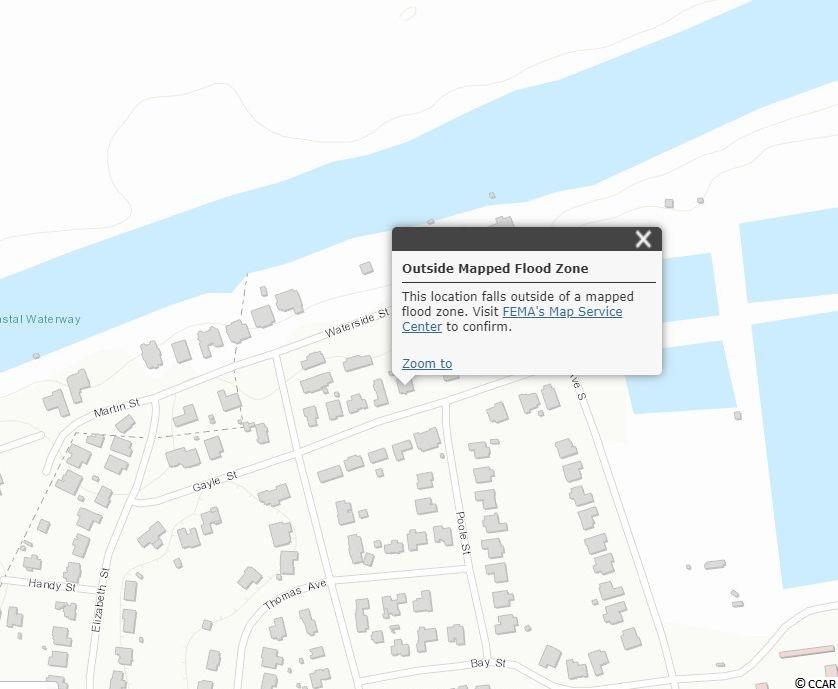
Task: Click the Gayle St street label
Action: coord(214,482)
